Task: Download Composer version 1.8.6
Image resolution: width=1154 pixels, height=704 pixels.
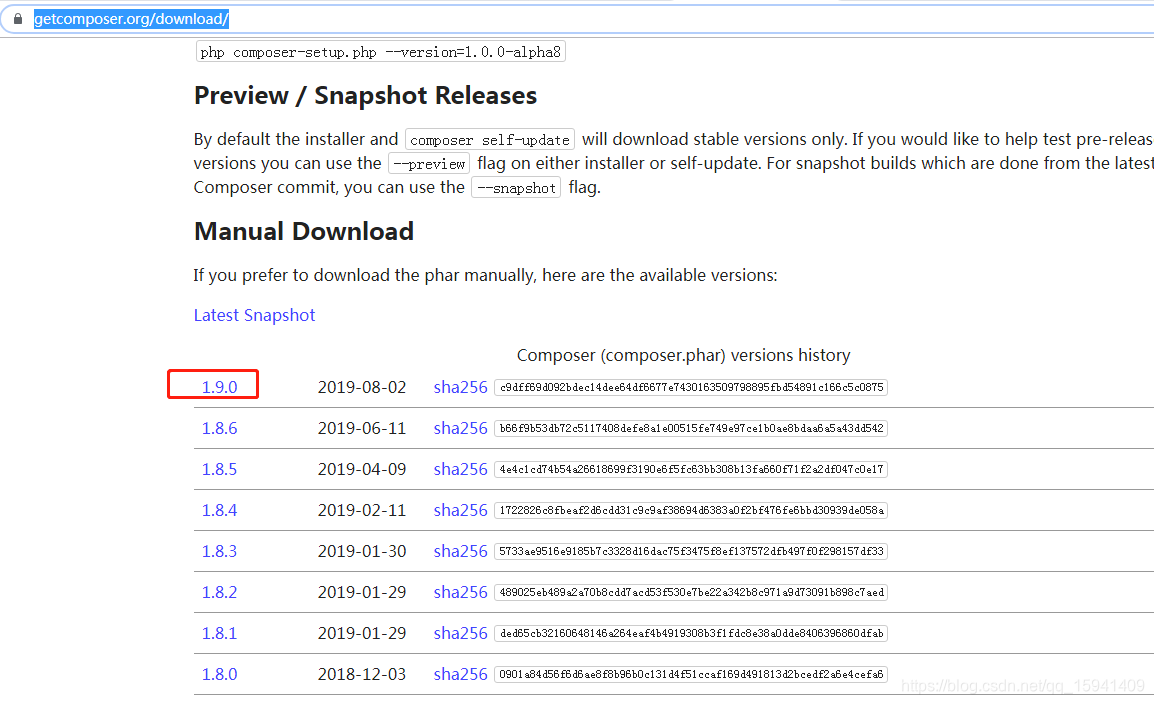Action: click(219, 428)
